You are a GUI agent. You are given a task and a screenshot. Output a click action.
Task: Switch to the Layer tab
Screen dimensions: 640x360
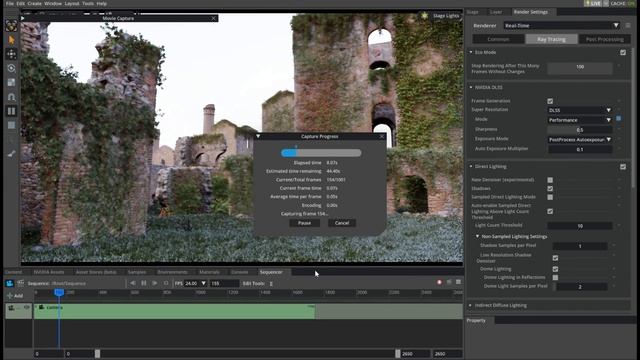point(496,12)
